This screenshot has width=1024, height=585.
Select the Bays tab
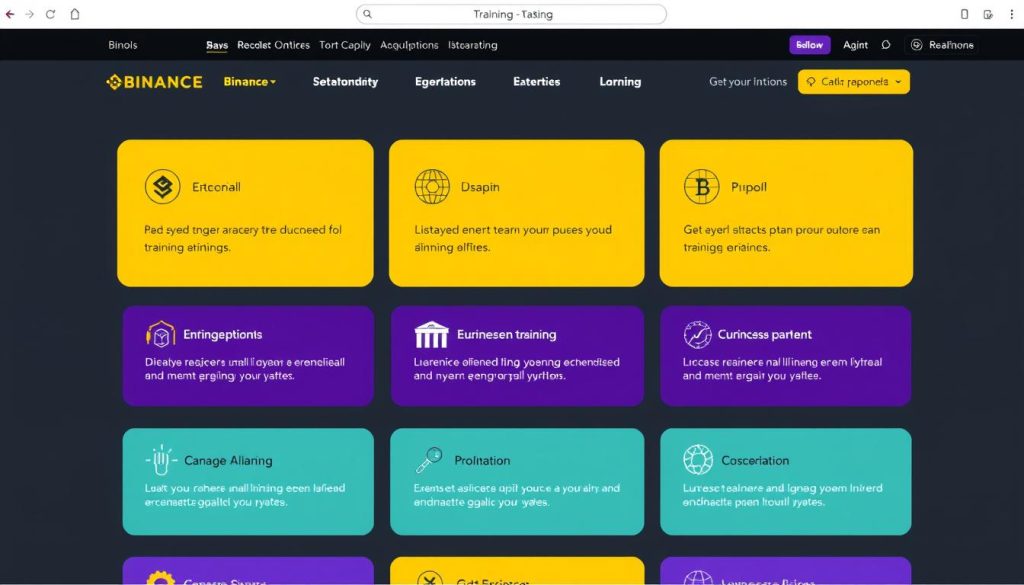(217, 45)
